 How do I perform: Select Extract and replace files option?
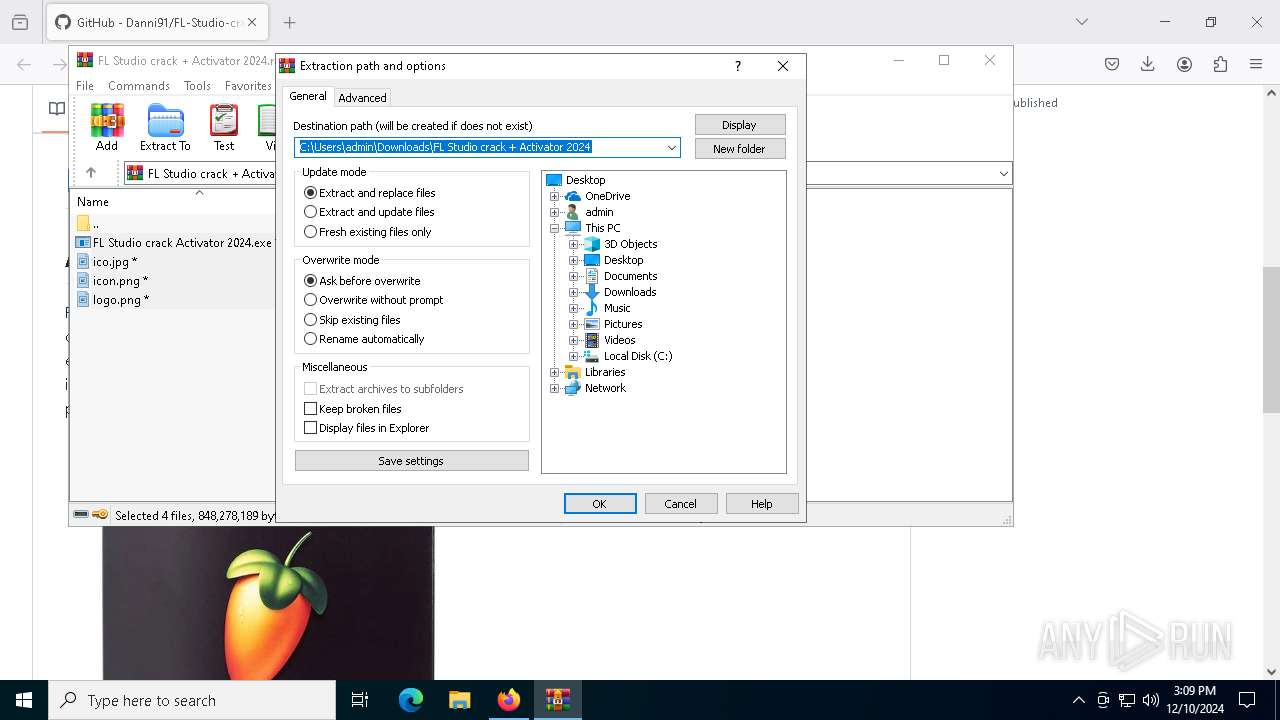[x=370, y=193]
